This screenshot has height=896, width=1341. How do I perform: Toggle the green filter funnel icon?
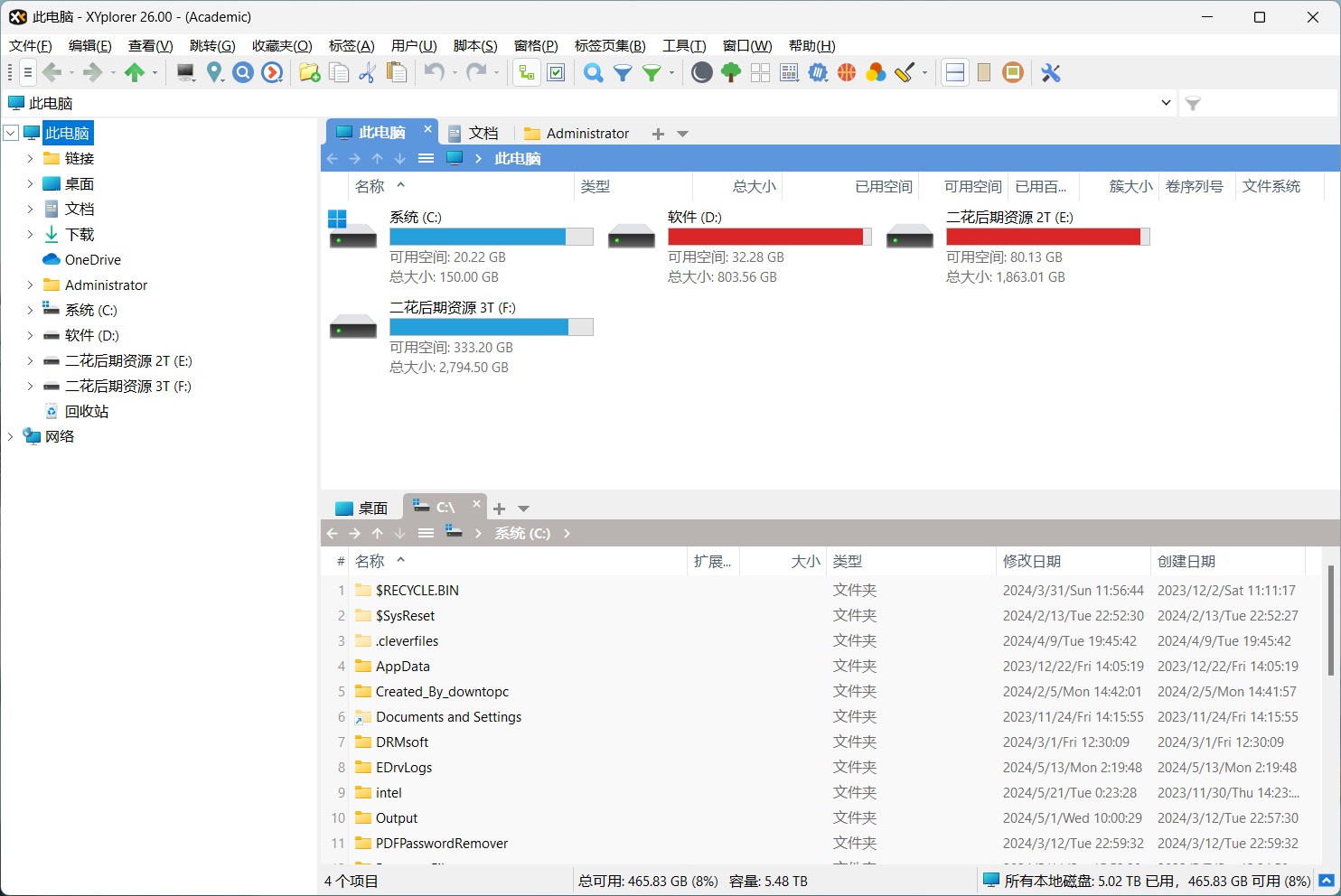point(652,72)
